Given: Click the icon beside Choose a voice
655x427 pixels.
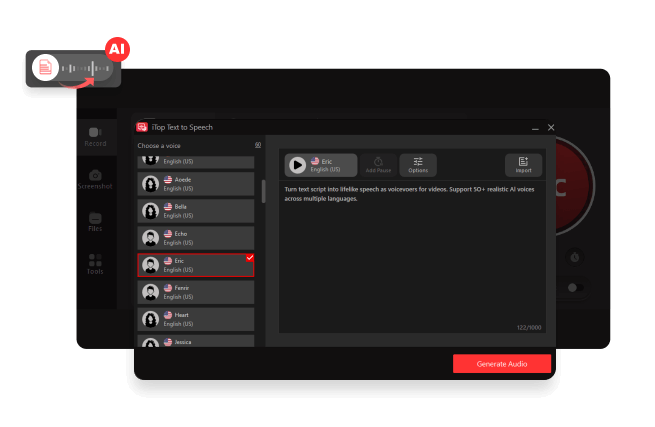Looking at the screenshot, I should pos(258,146).
